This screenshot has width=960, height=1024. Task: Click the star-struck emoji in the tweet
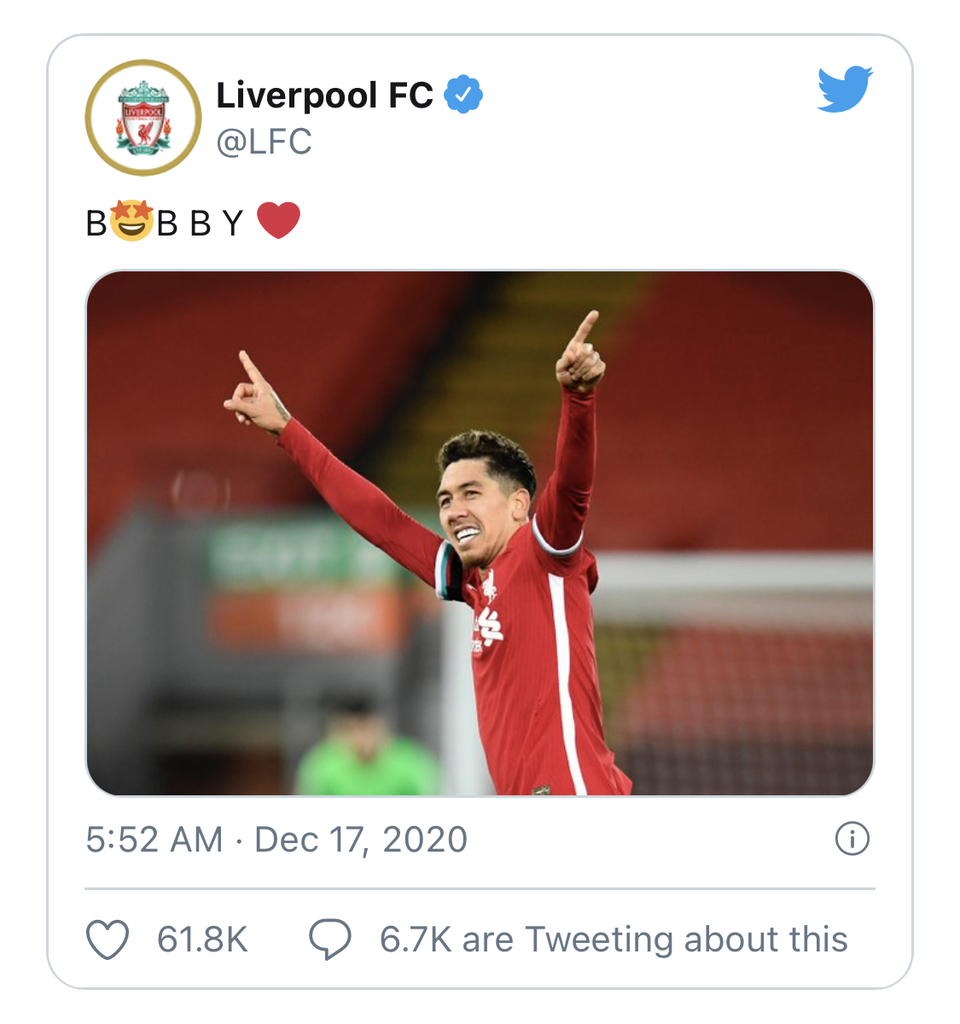click(131, 221)
